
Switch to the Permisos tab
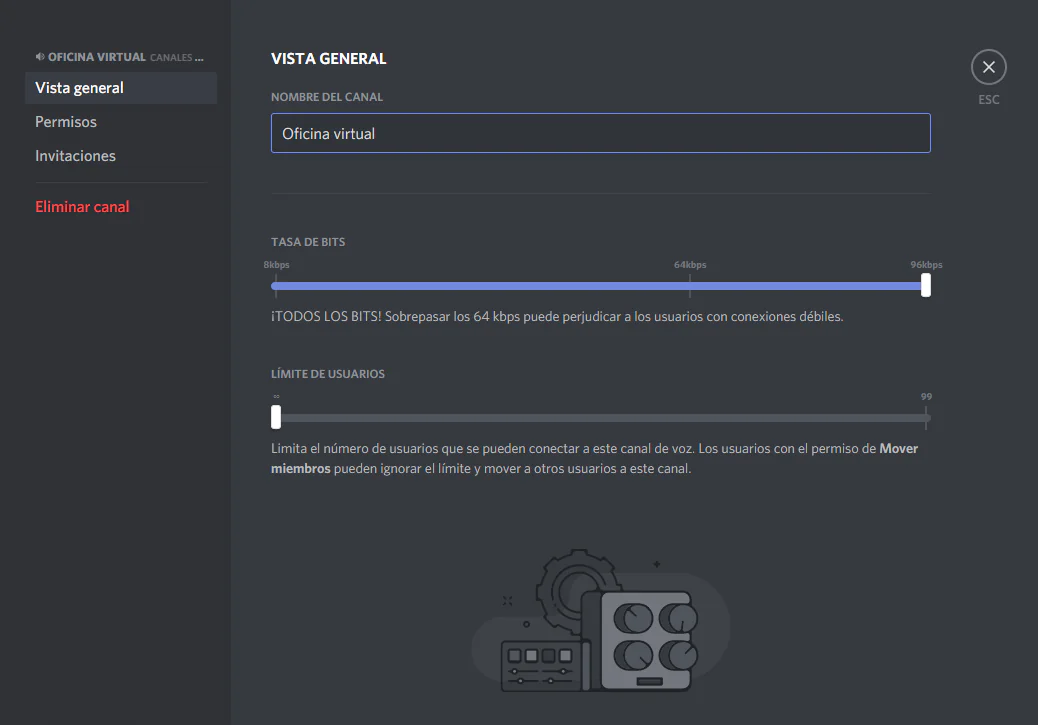(65, 121)
